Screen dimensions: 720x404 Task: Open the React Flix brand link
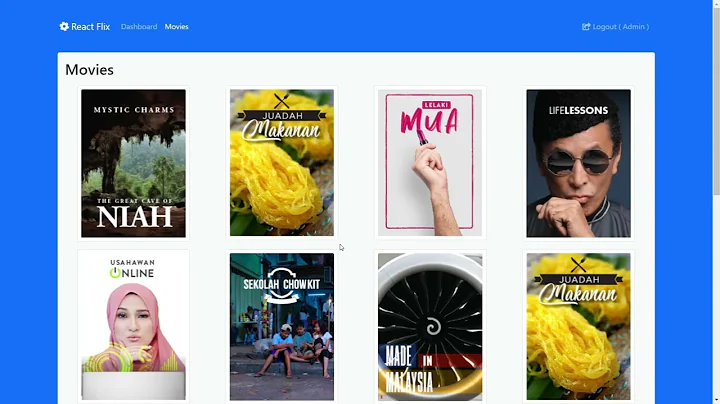(85, 27)
